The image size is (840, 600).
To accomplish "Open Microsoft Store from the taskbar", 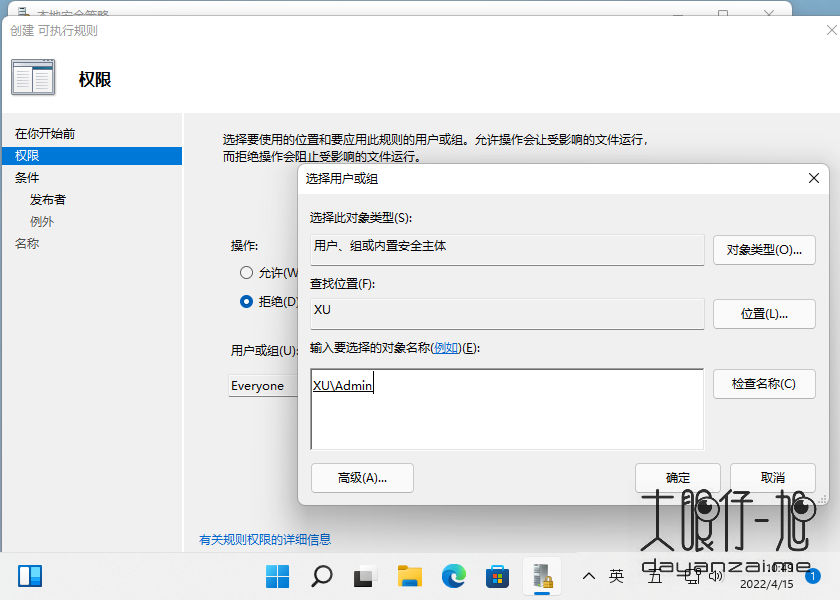I will click(x=497, y=576).
